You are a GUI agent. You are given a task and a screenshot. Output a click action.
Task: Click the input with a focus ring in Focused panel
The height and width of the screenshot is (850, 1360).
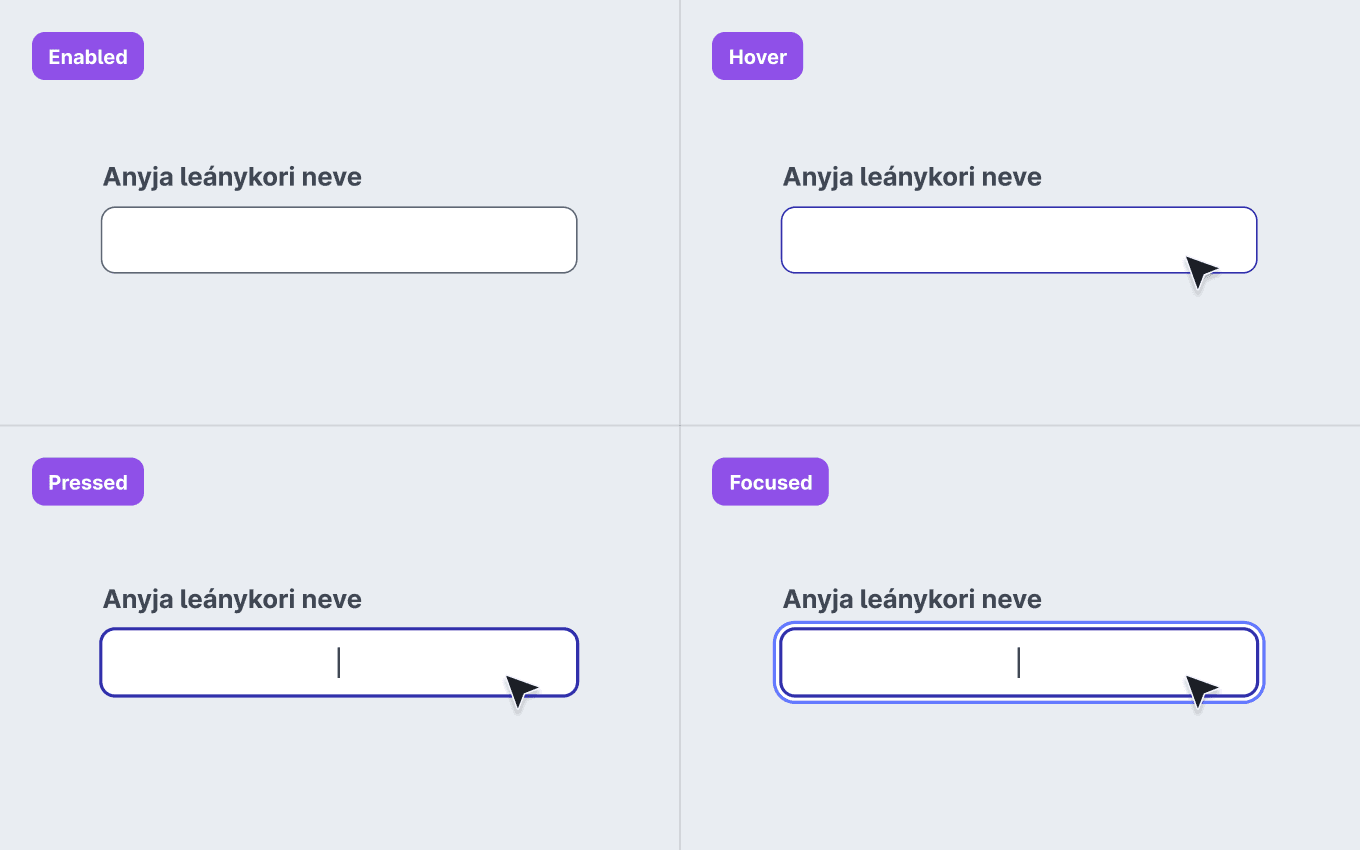[x=1019, y=662]
